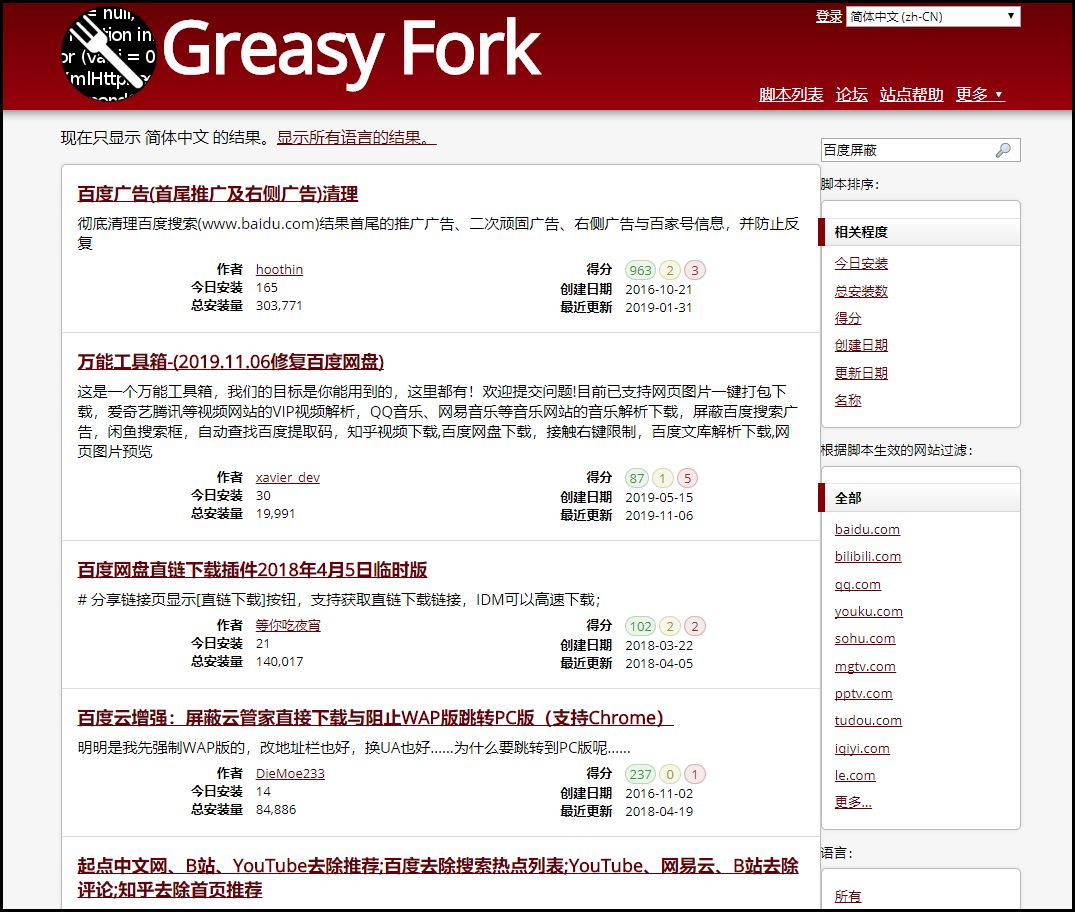The height and width of the screenshot is (912, 1075).
Task: Filter scripts by iqiyi.com
Action: pyautogui.click(x=862, y=749)
